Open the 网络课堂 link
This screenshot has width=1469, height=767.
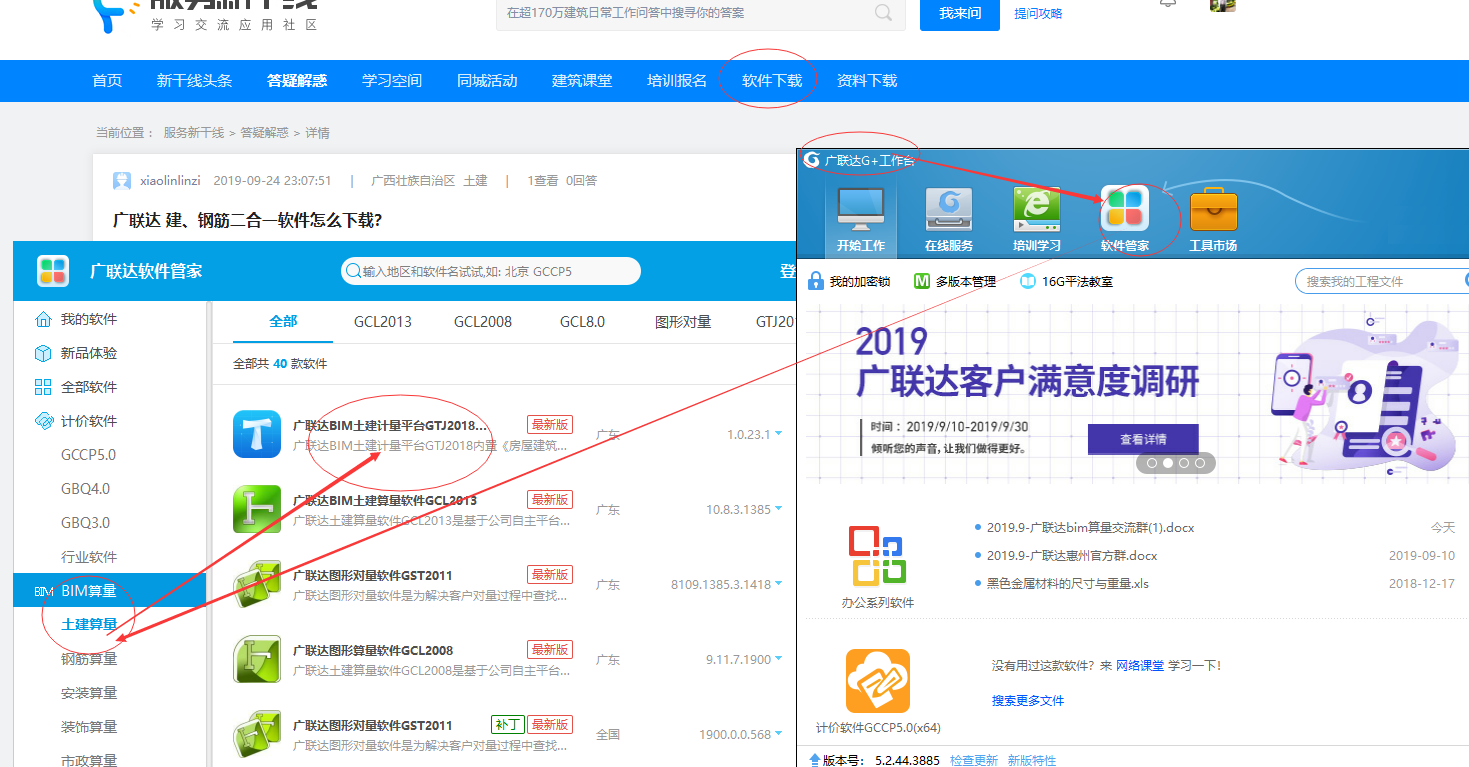[x=1140, y=665]
